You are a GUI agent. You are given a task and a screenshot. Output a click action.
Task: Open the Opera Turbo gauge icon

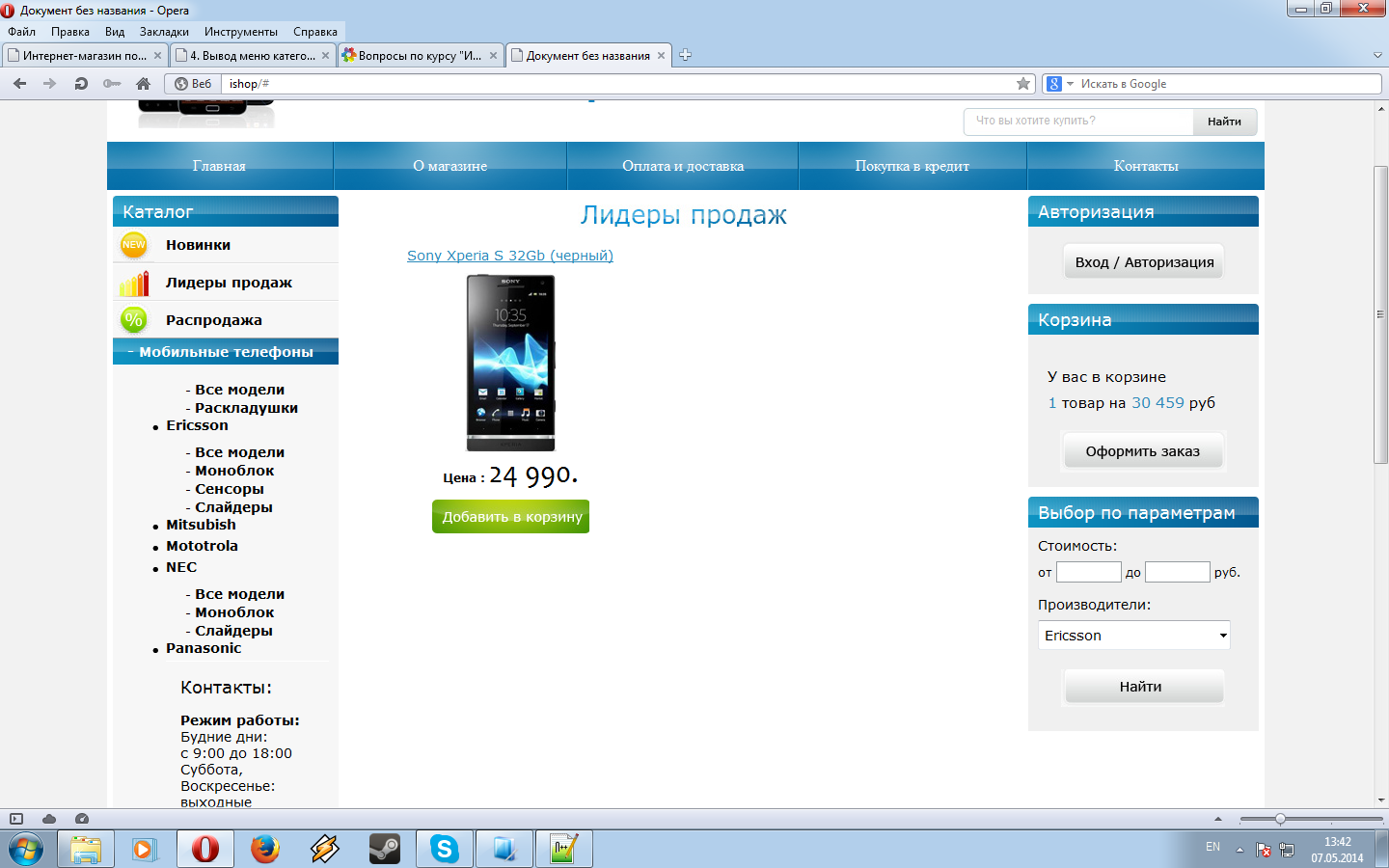click(x=82, y=819)
